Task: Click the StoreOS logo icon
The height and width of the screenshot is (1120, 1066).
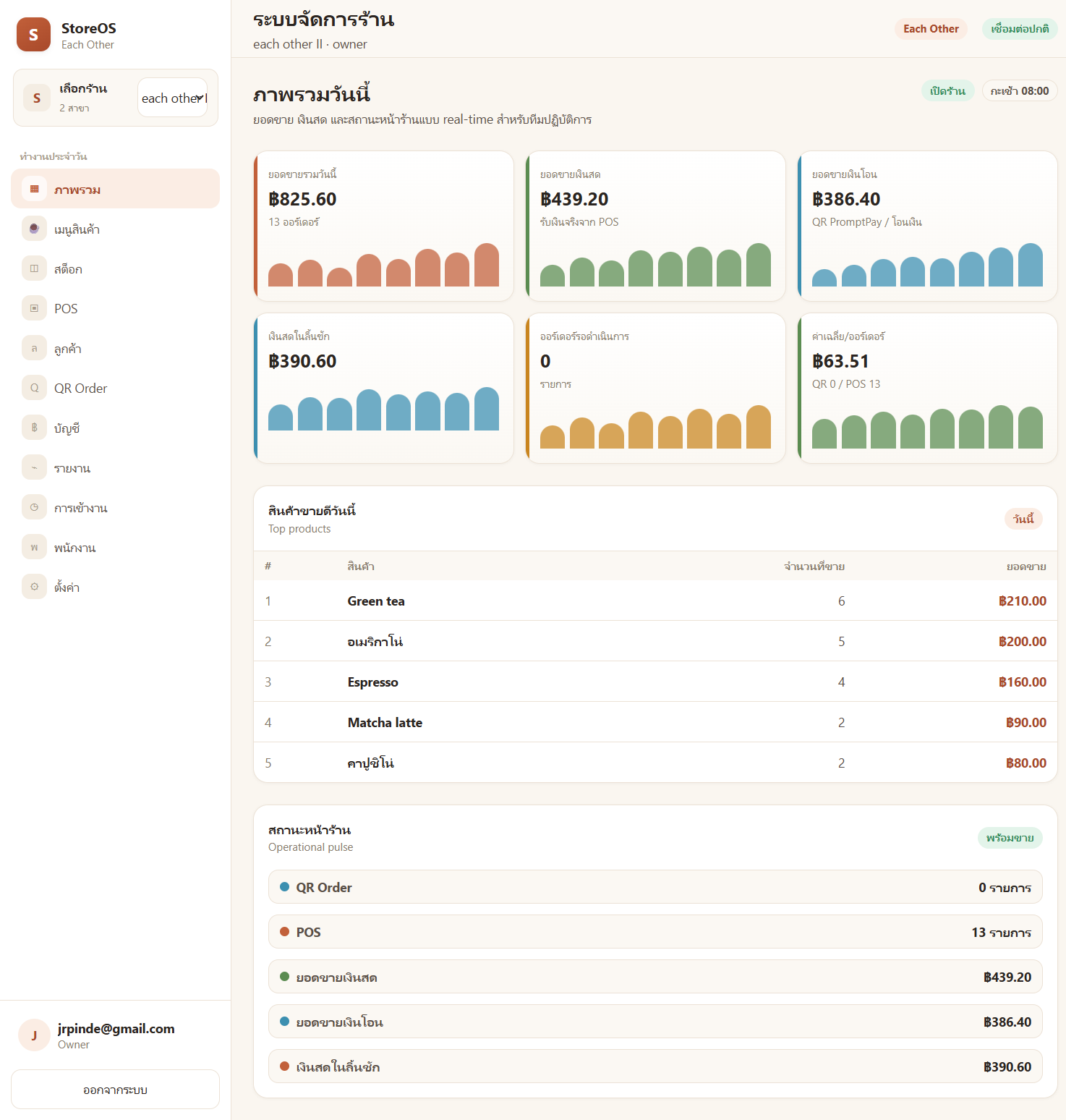Action: click(33, 35)
